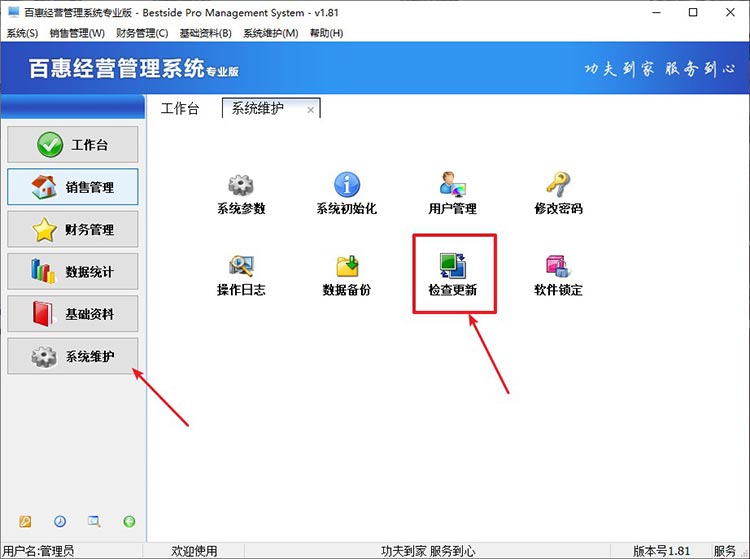Maximize the application window
This screenshot has width=750, height=559.
click(693, 13)
